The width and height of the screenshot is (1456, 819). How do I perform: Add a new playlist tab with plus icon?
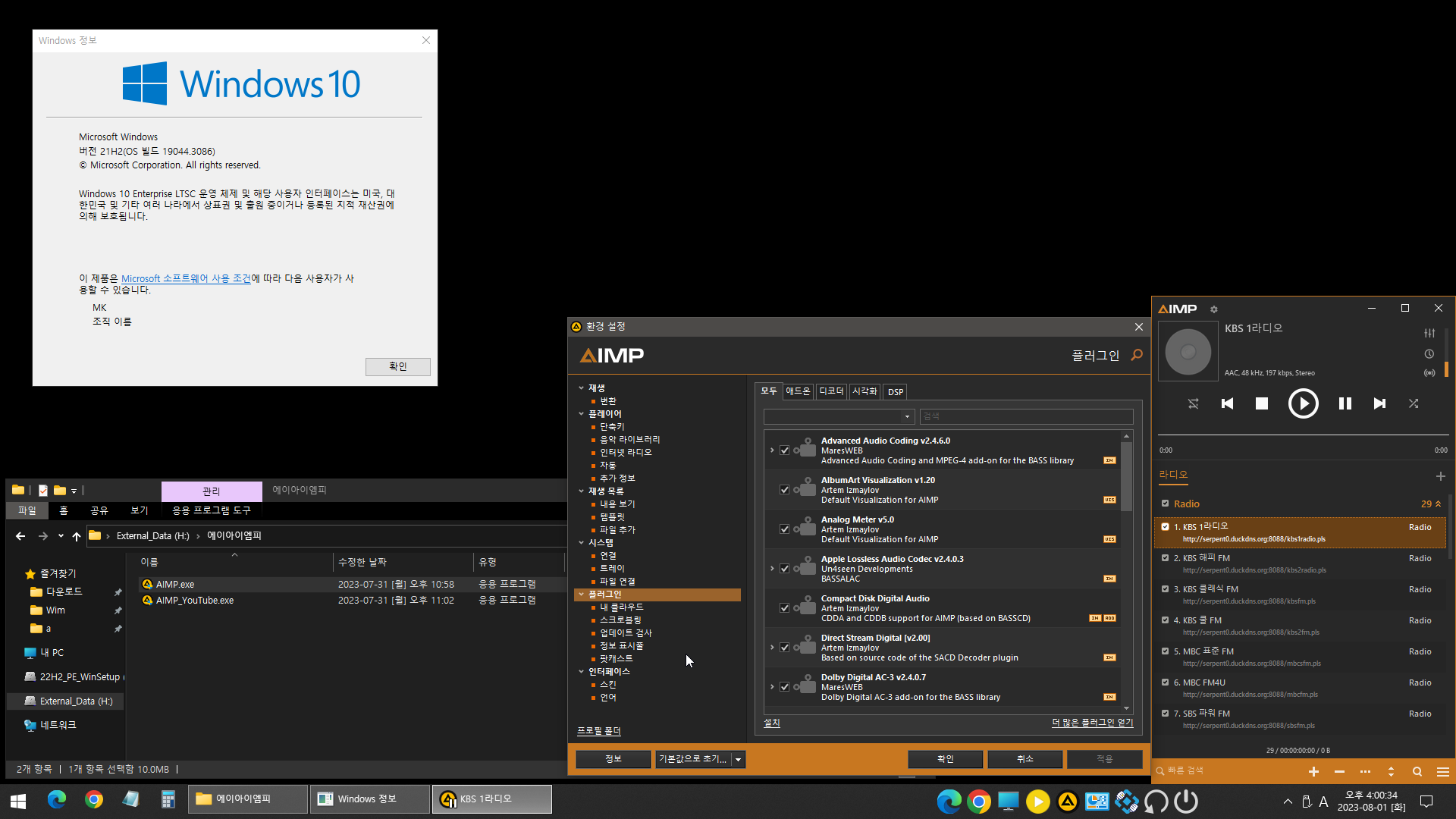pos(1440,476)
